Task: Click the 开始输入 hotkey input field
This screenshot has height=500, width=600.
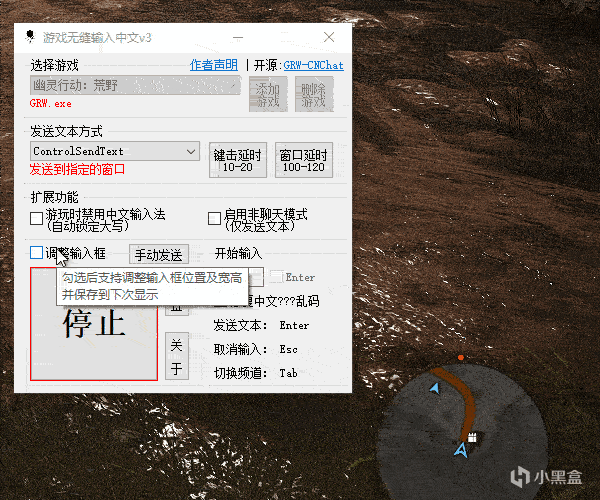Action: [x=256, y=277]
